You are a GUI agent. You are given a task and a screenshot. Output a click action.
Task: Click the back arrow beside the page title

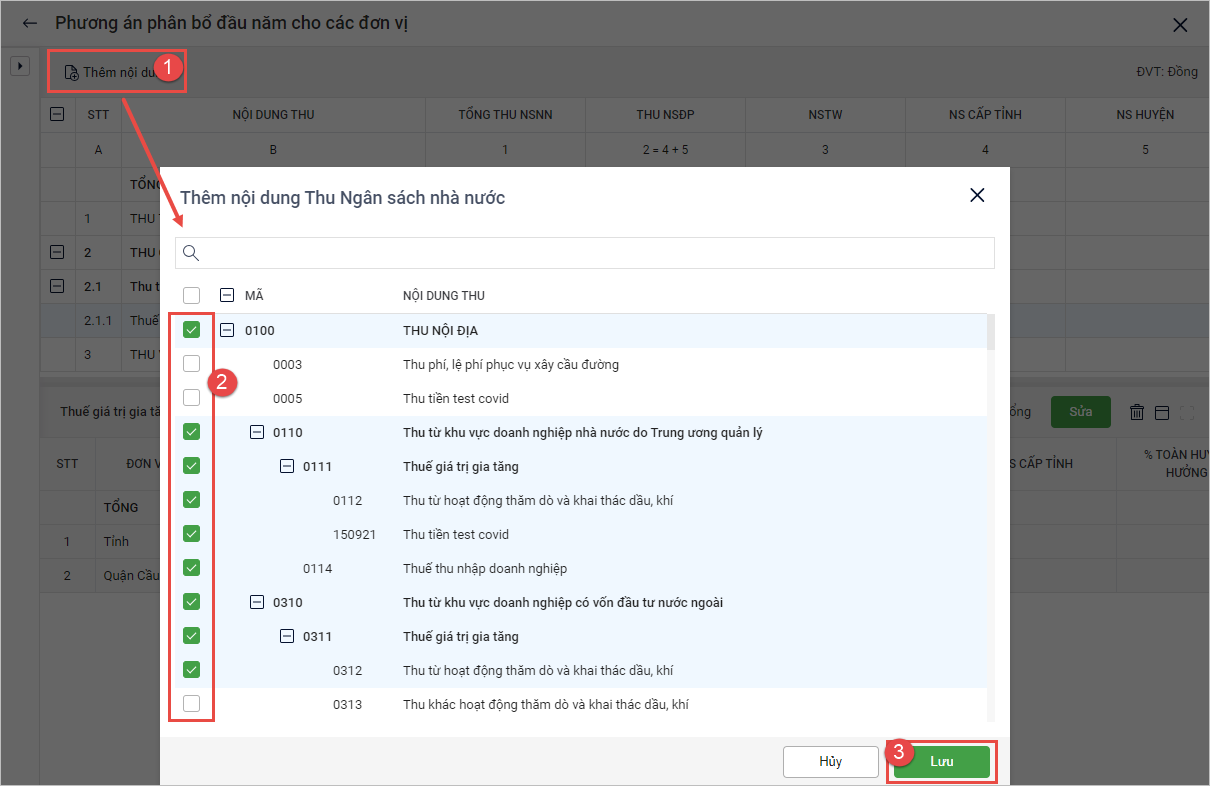click(29, 23)
